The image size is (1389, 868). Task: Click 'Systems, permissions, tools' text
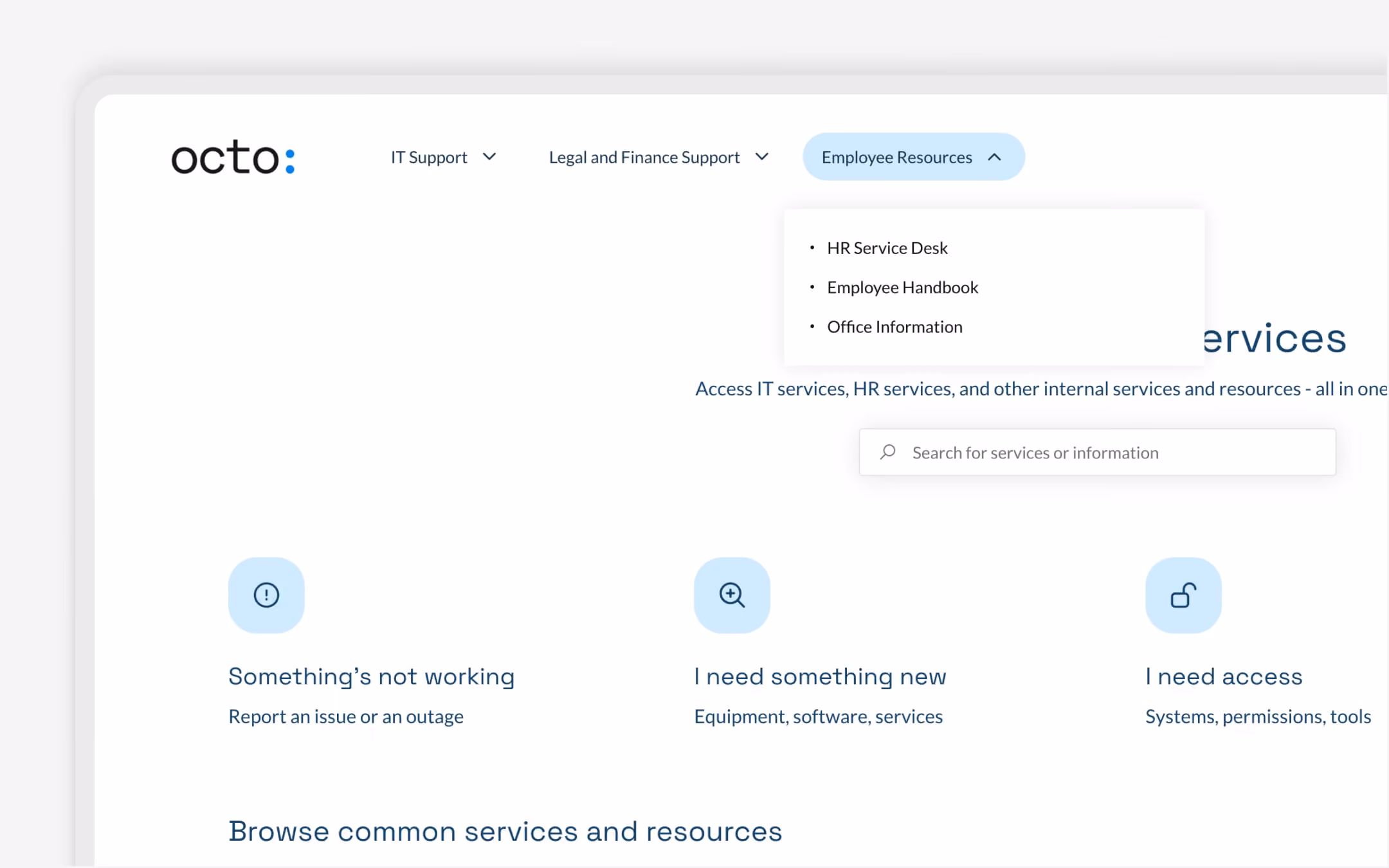[x=1258, y=717]
